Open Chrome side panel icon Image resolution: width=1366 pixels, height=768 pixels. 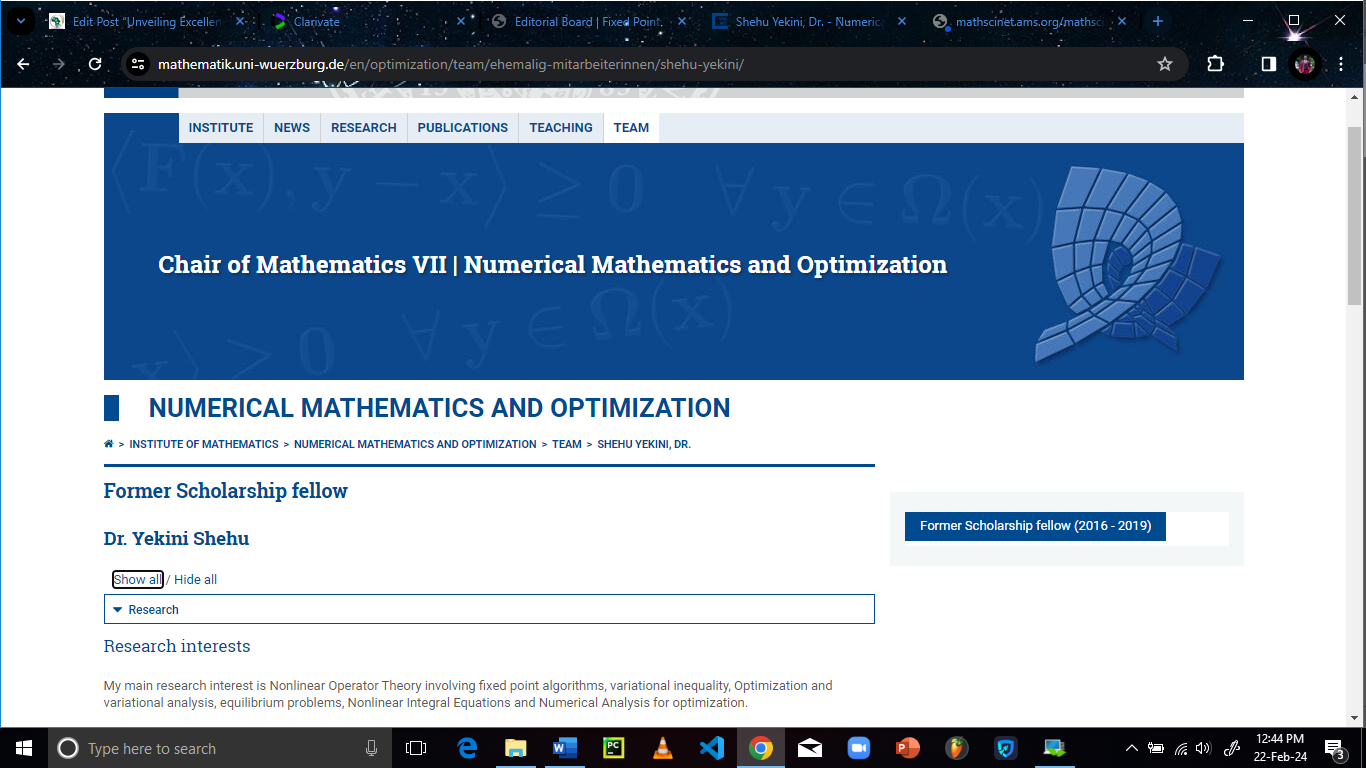pyautogui.click(x=1268, y=64)
